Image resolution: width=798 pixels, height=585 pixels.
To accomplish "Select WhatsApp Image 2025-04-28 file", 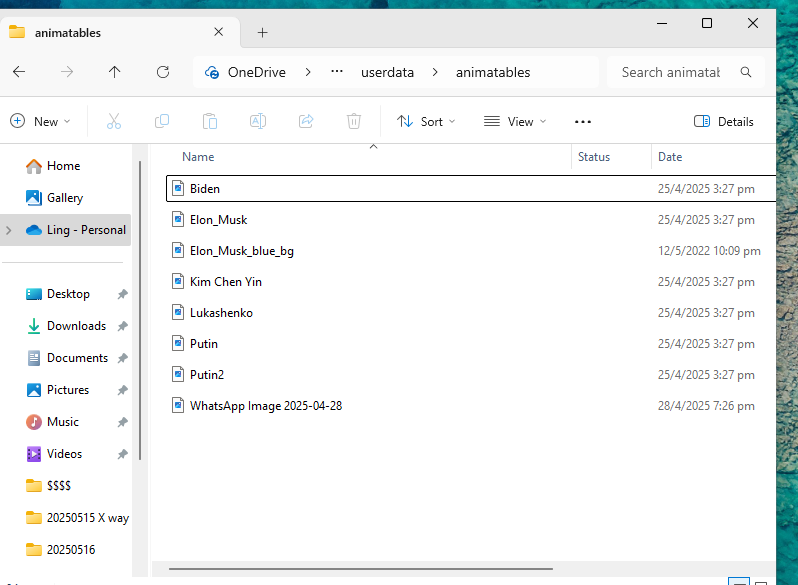I will pos(266,406).
